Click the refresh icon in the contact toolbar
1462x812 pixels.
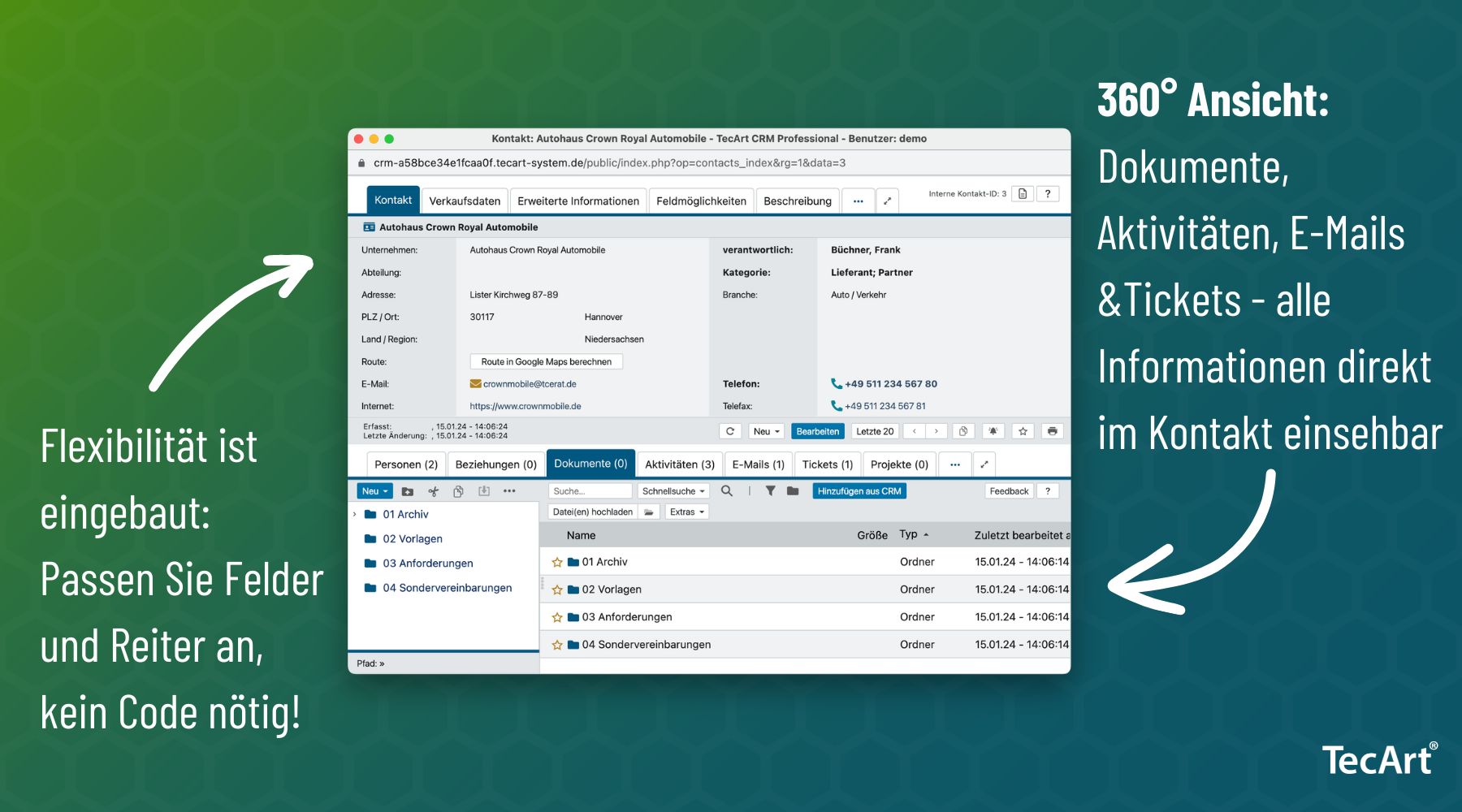[731, 431]
